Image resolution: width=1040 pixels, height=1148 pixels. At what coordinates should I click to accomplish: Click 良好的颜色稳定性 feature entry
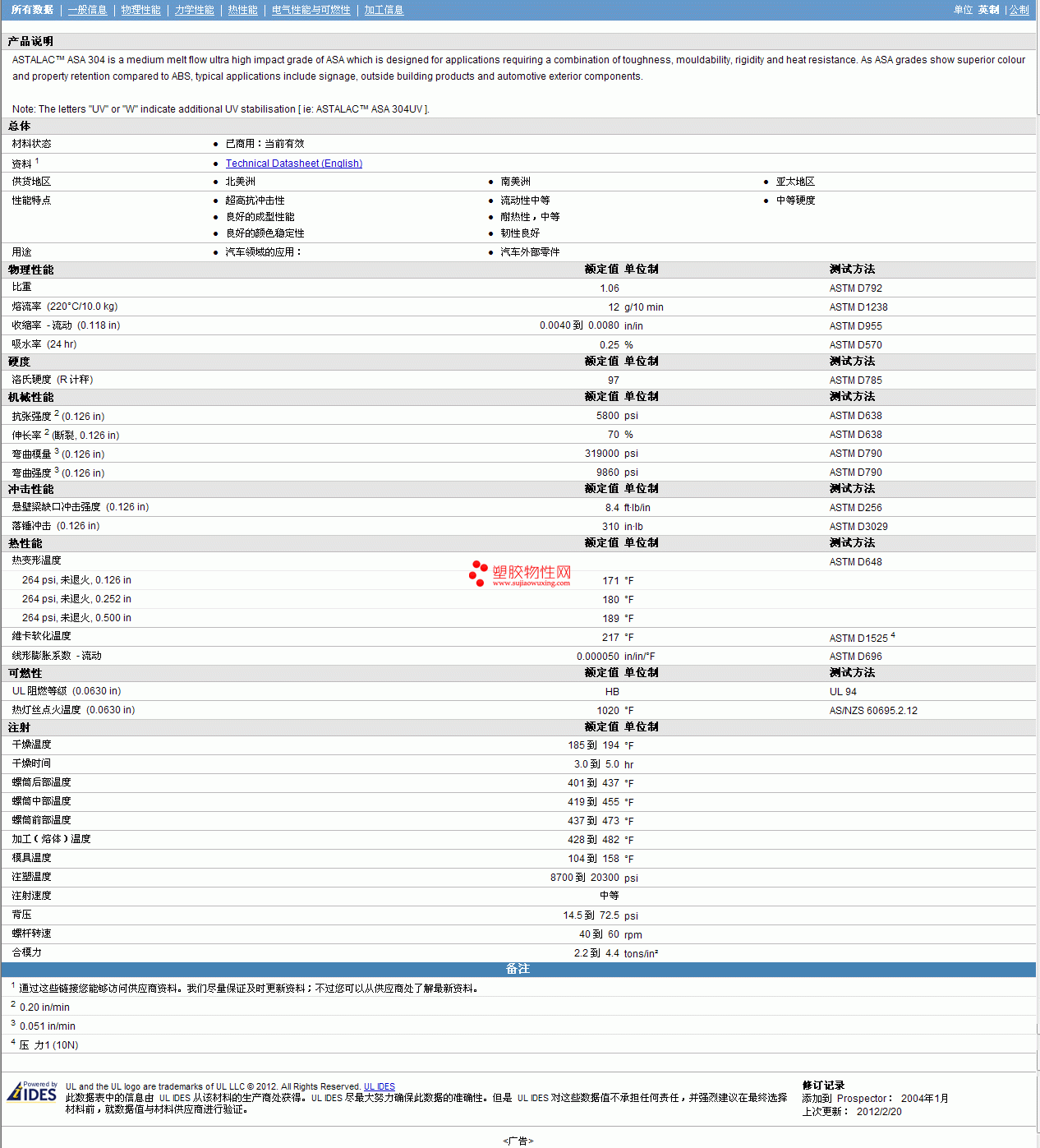point(265,233)
